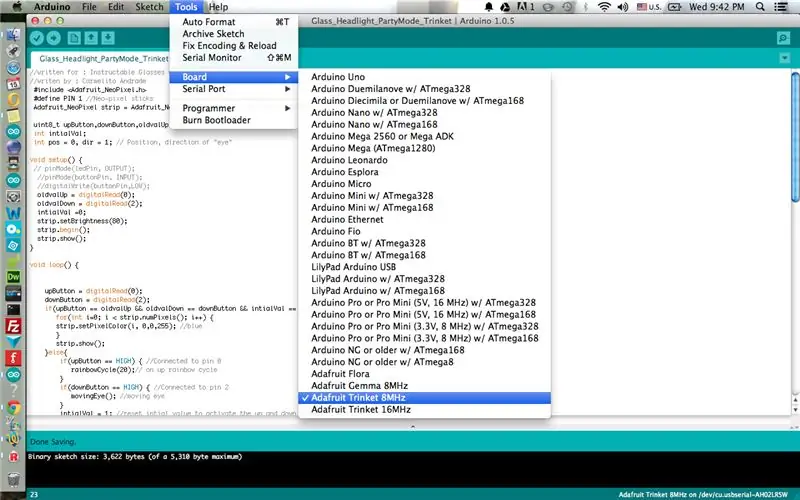Viewport: 800px width, 500px height.
Task: Pick Arduino Micro board
Action: (424, 184)
